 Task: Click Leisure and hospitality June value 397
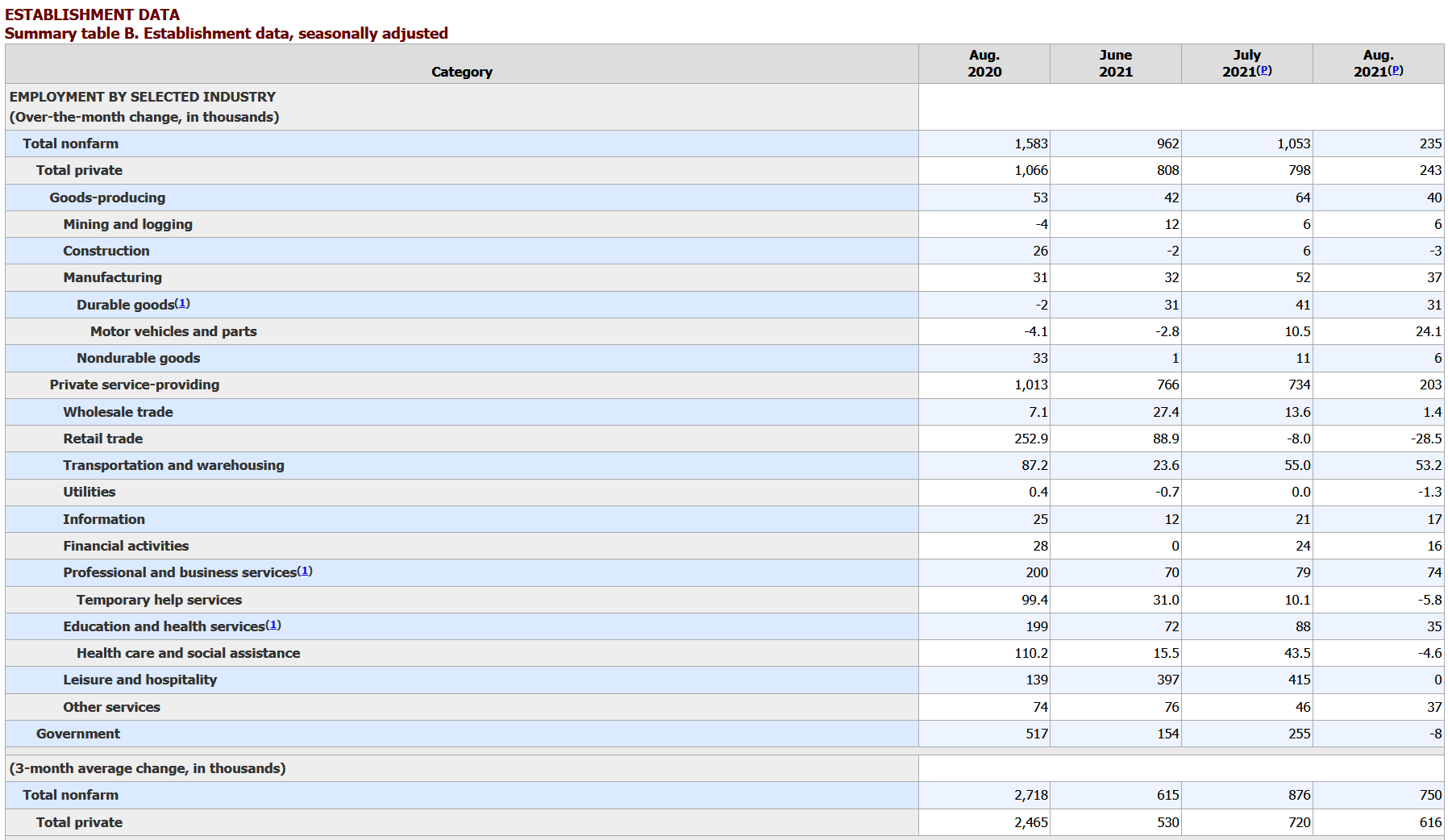[x=1168, y=680]
